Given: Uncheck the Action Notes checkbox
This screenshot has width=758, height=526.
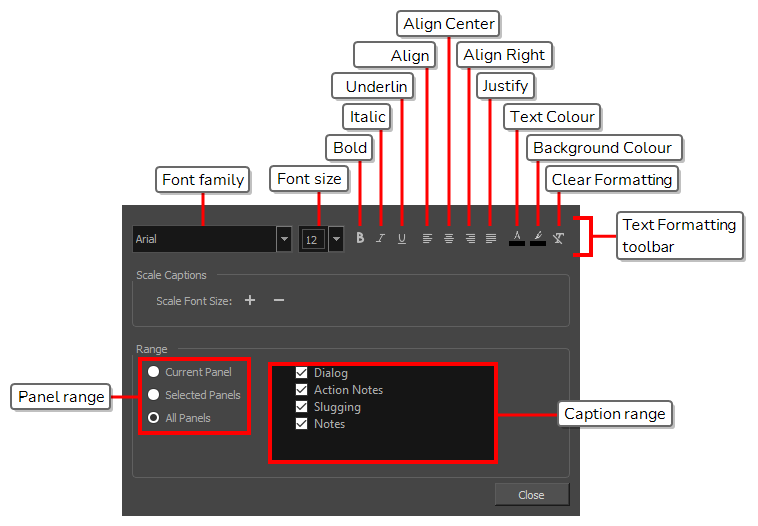Looking at the screenshot, I should (302, 389).
